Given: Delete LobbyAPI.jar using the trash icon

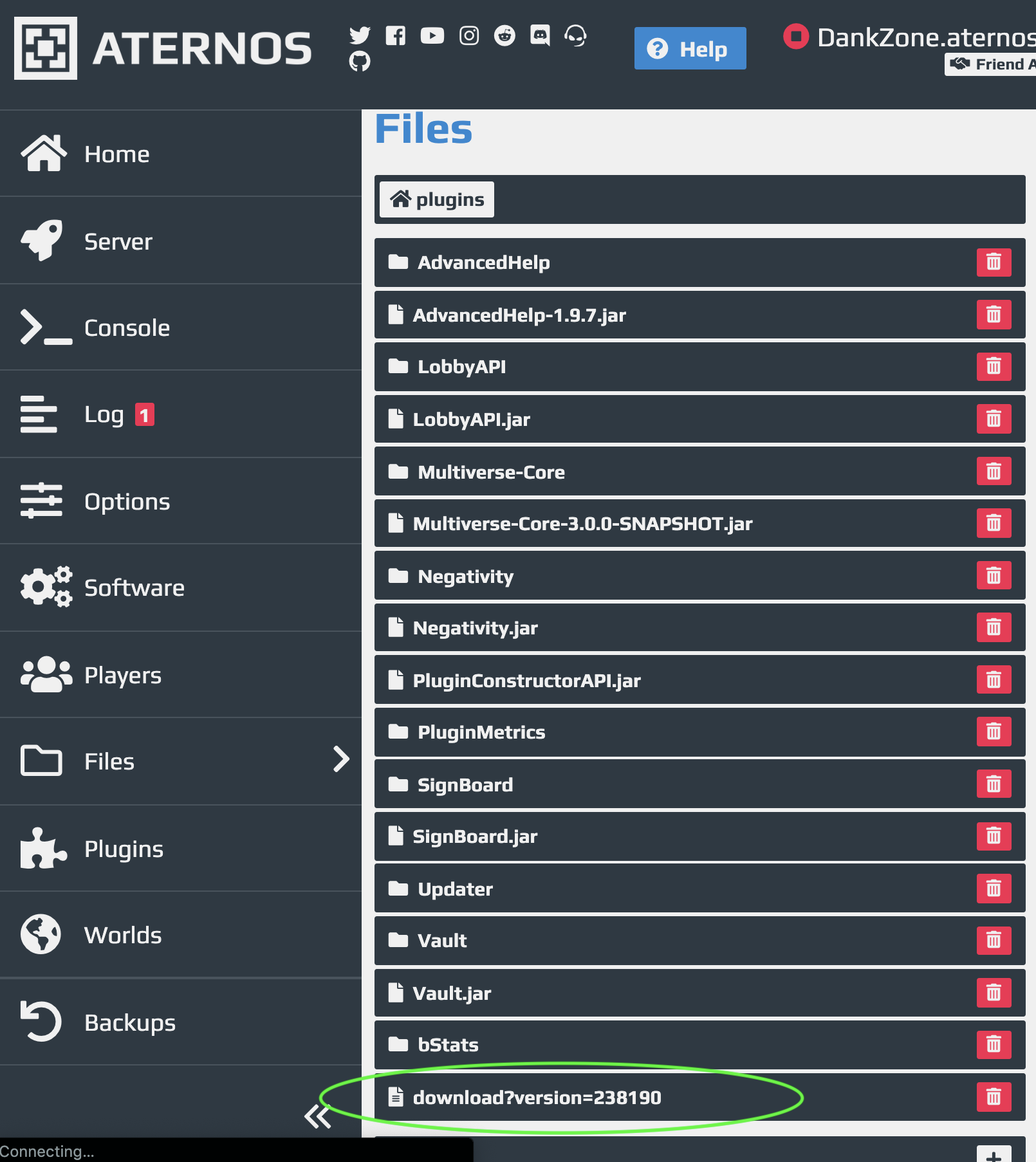Looking at the screenshot, I should click(994, 420).
